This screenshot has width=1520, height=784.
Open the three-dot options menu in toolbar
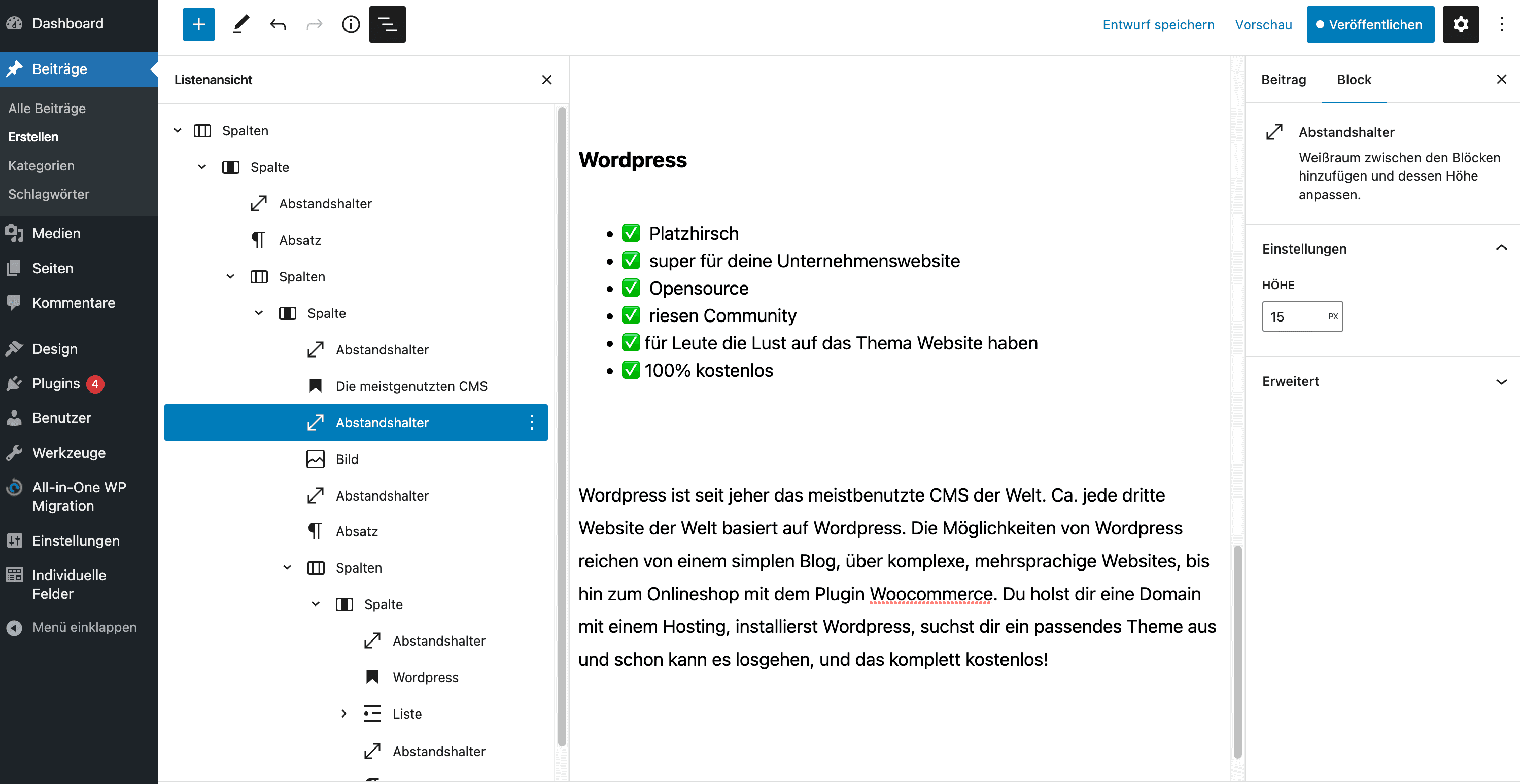coord(1501,24)
